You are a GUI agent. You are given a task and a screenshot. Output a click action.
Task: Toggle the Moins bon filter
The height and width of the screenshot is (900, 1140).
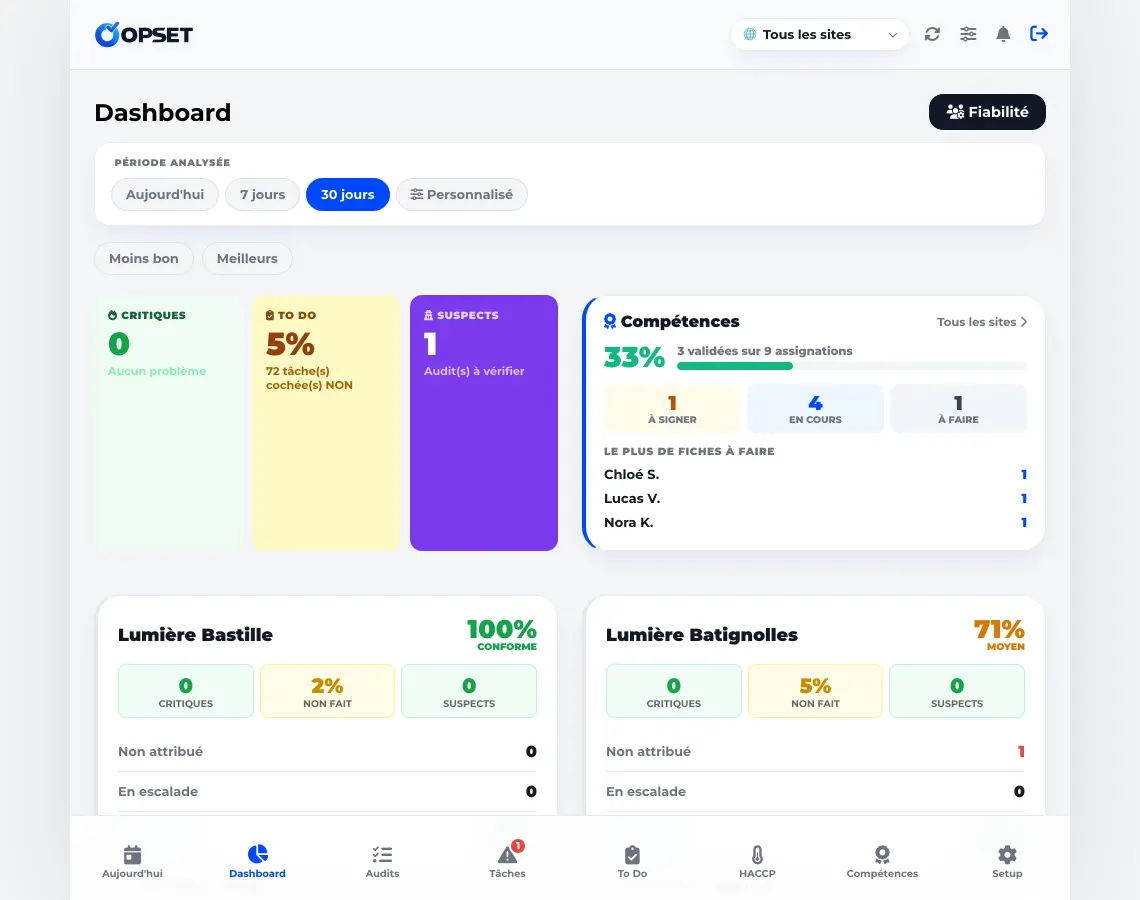(x=144, y=259)
